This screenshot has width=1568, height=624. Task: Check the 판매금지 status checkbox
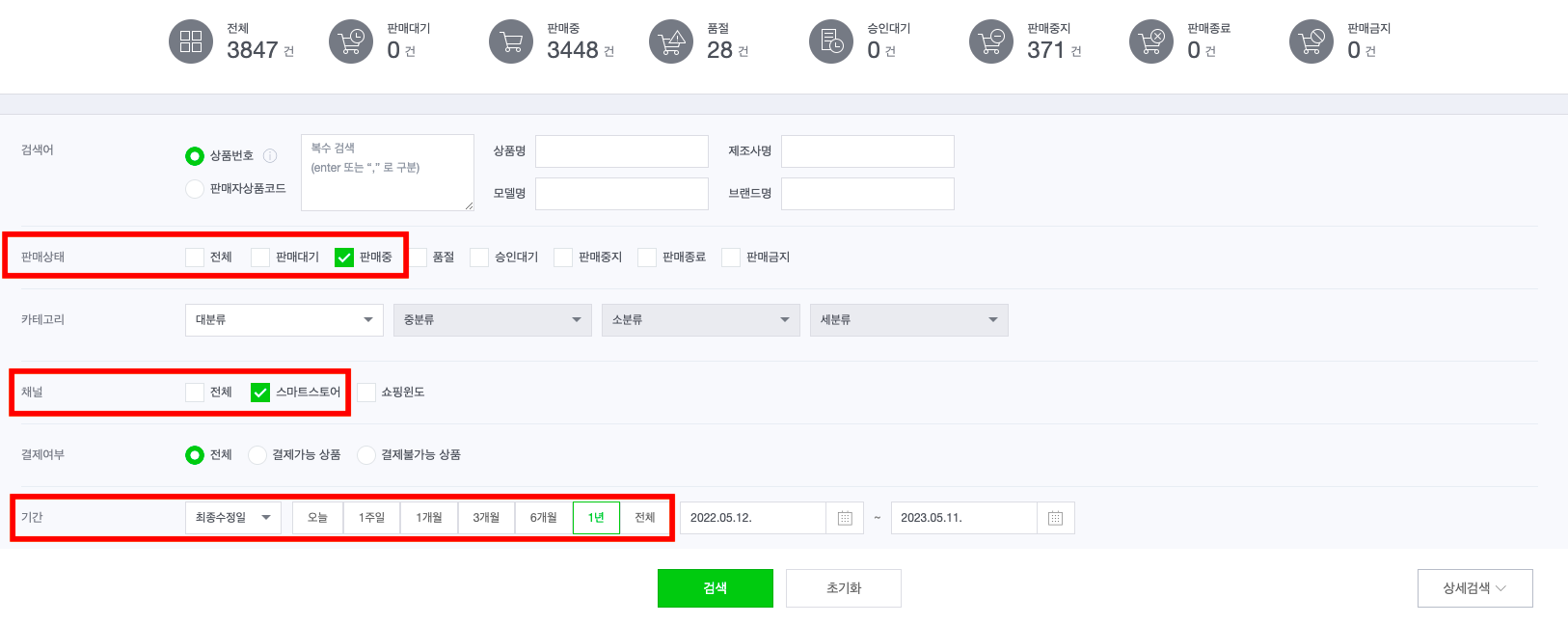[731, 258]
